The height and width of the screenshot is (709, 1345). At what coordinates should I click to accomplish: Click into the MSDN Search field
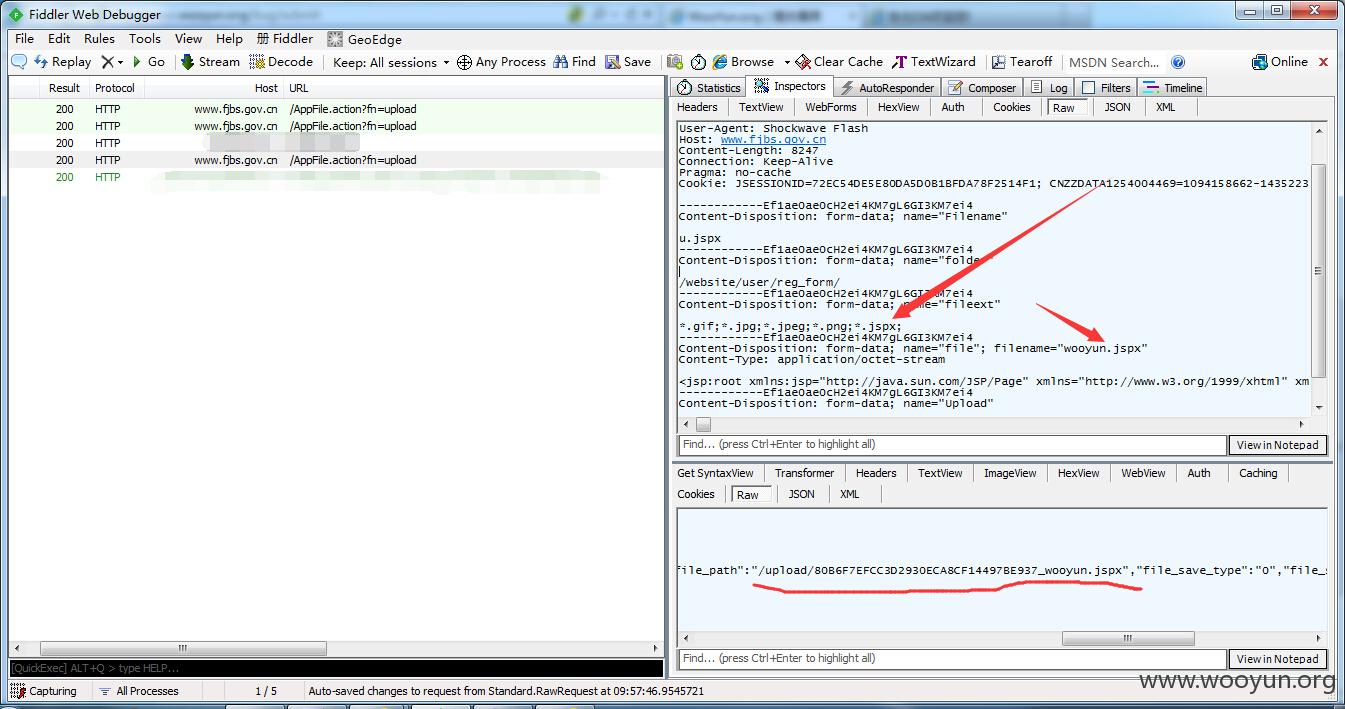click(1114, 62)
